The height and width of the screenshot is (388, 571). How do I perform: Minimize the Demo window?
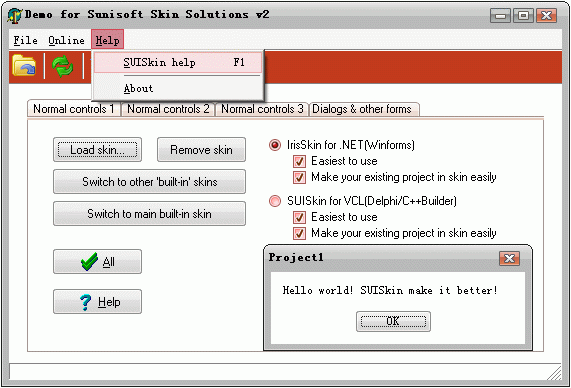[x=501, y=16]
